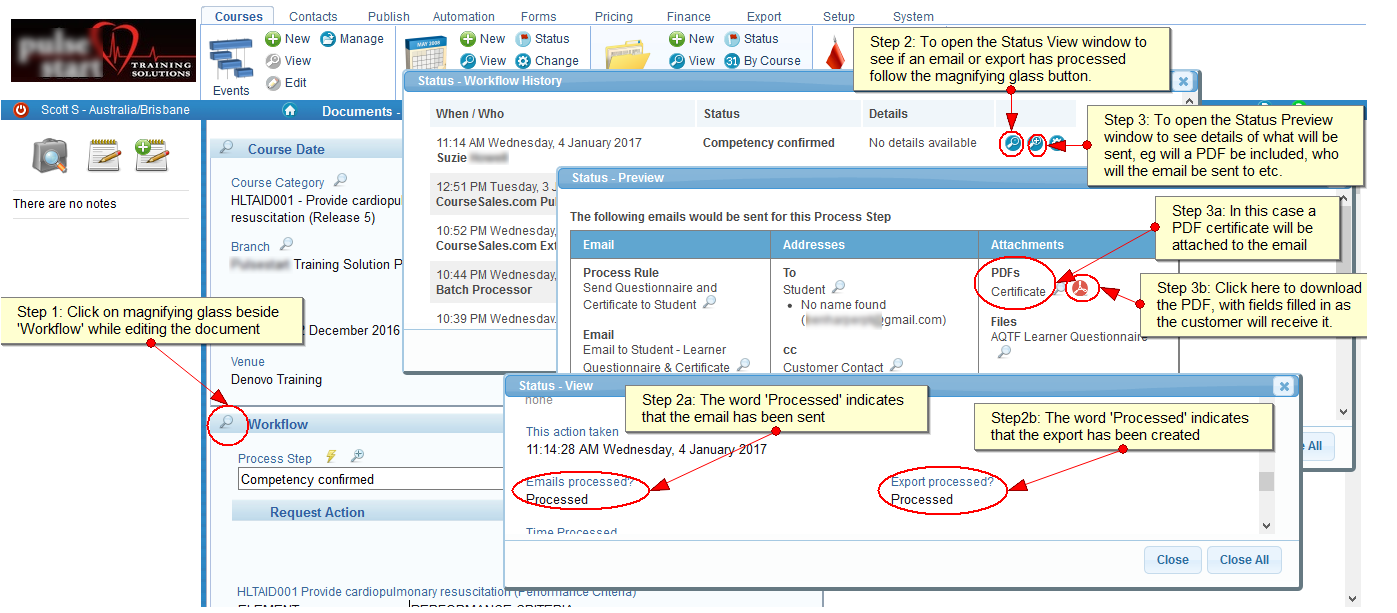1397x613 pixels.
Task: Click Change in the calendar group
Action: click(547, 61)
